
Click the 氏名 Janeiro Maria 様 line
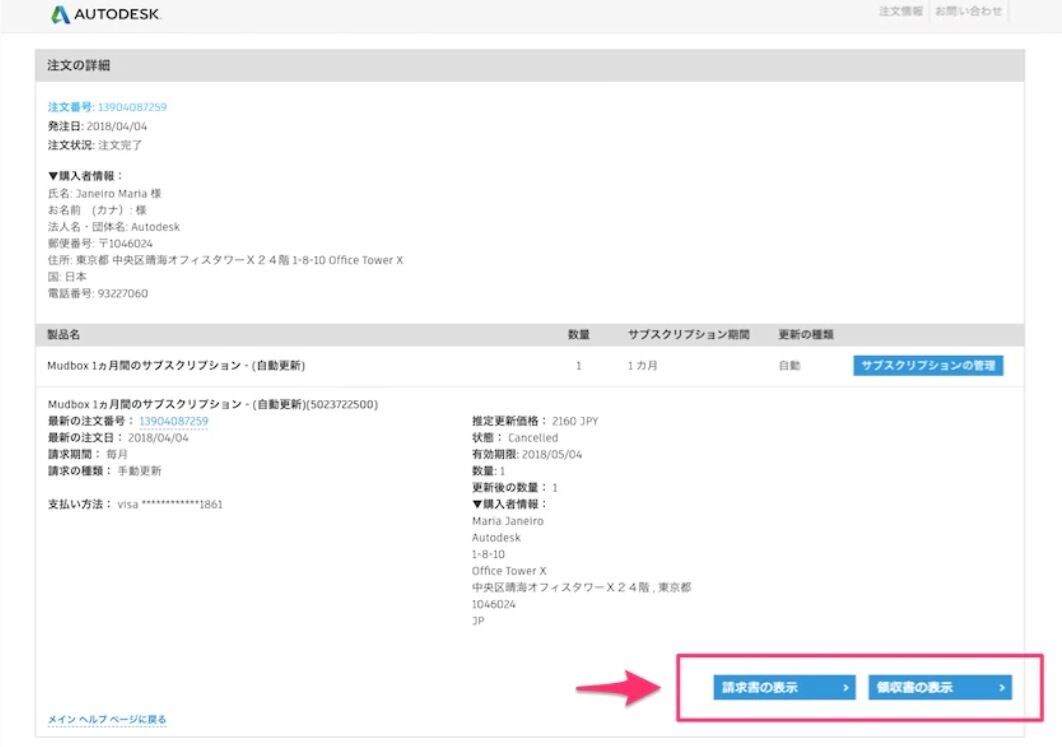tap(104, 194)
